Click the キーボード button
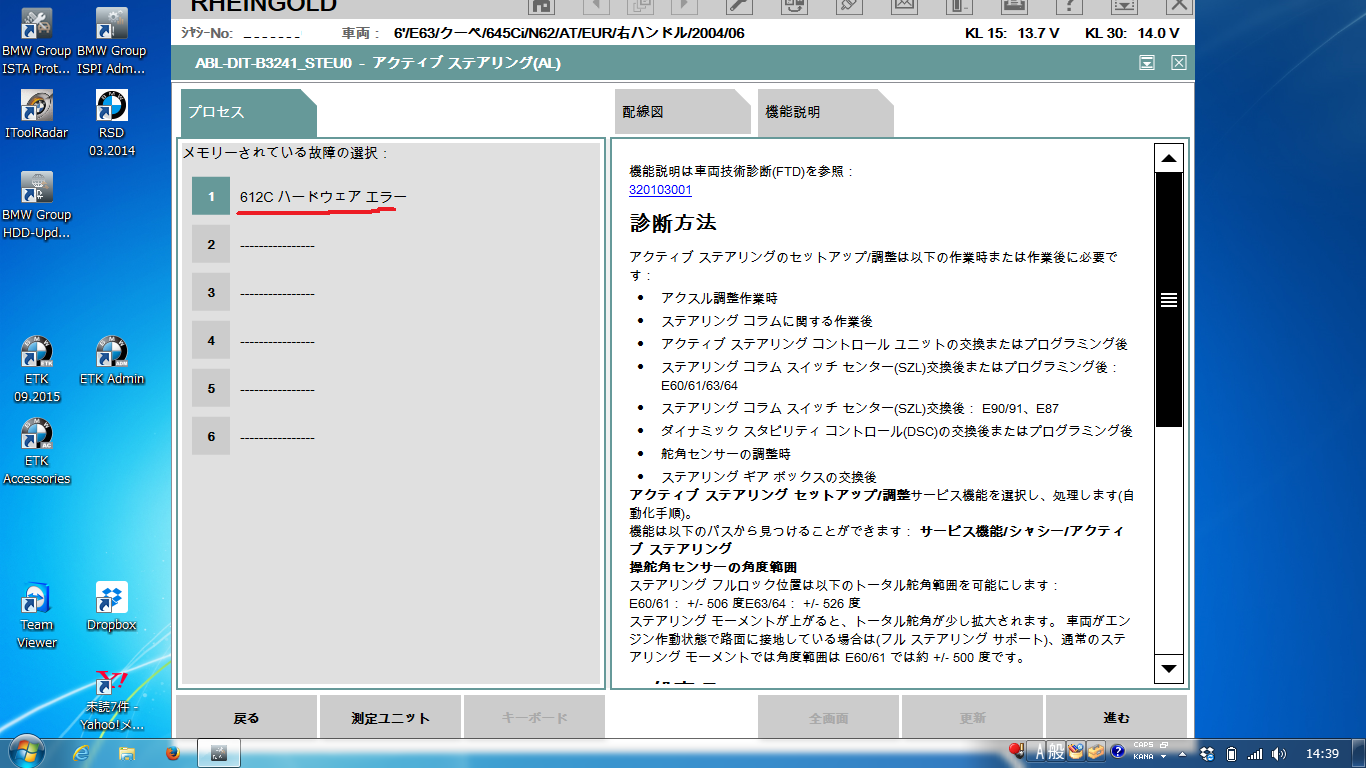This screenshot has width=1366, height=768. (534, 718)
